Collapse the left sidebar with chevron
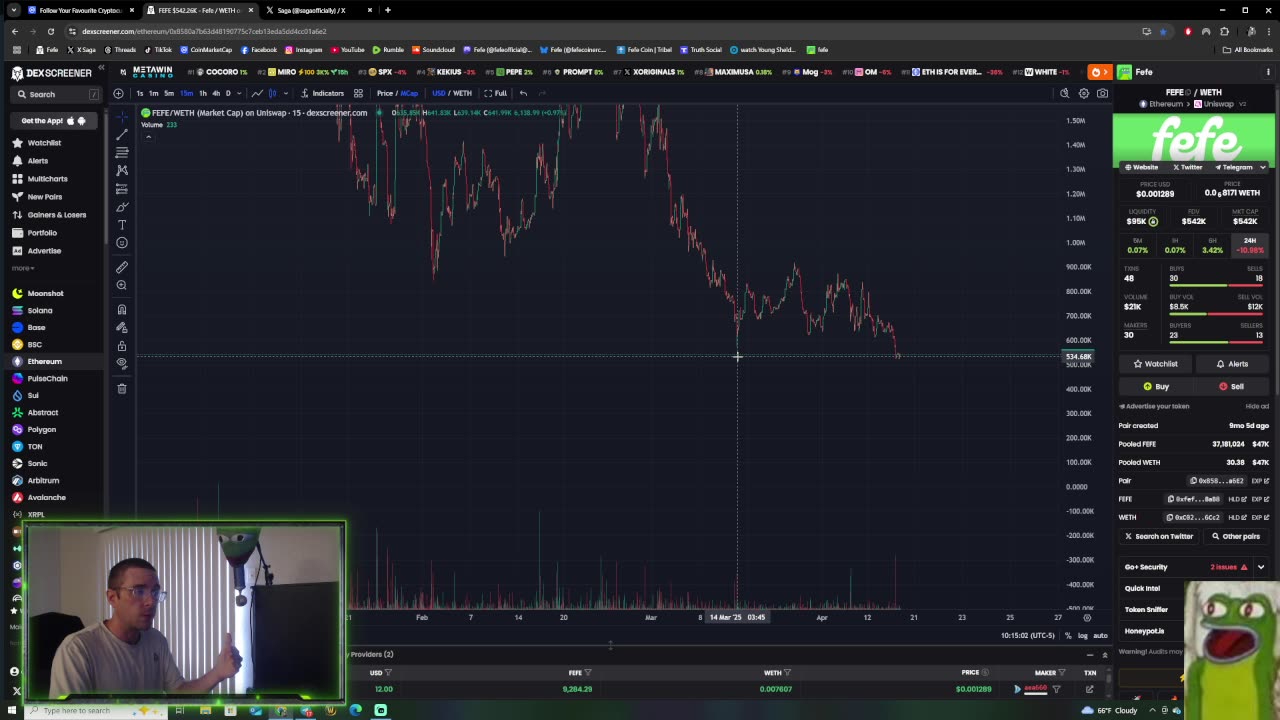Image resolution: width=1280 pixels, height=720 pixels. pos(100,68)
